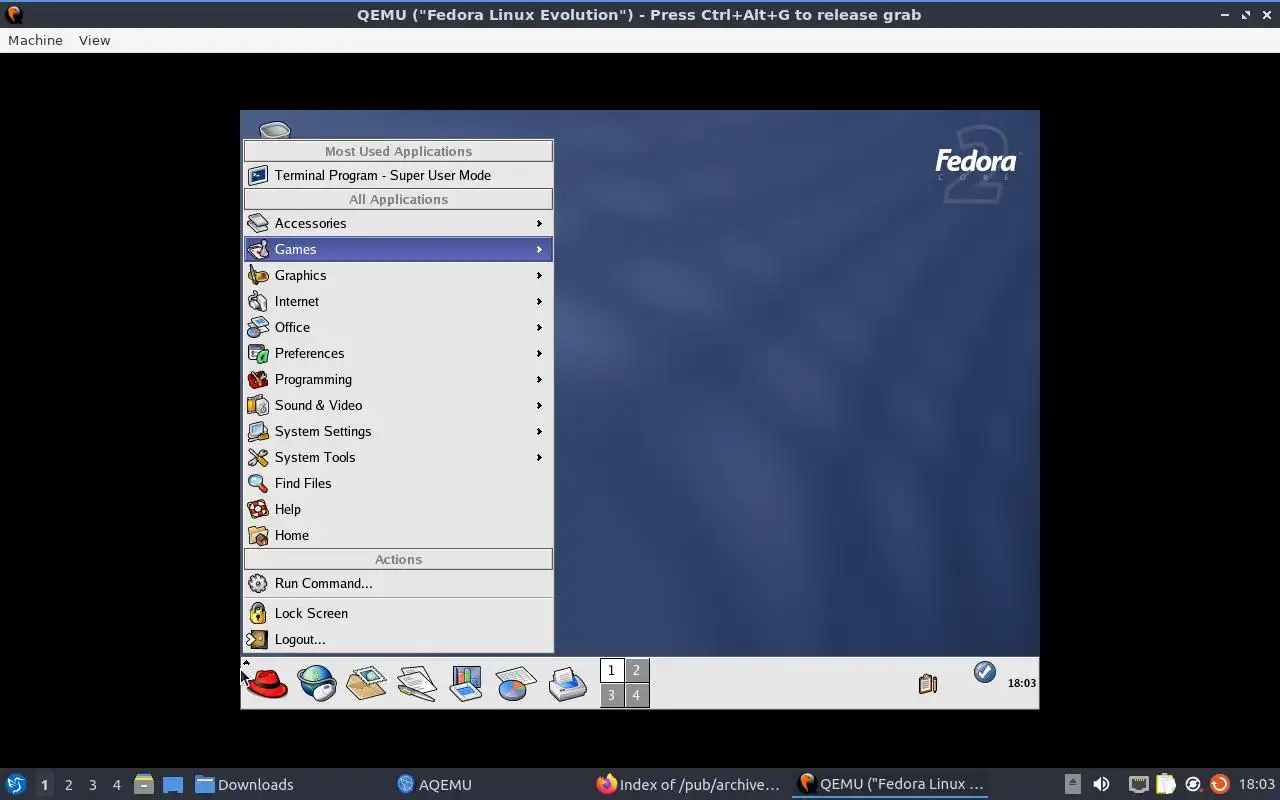1280x800 pixels.
Task: Expand the Sound & Video submenu
Action: click(x=398, y=405)
